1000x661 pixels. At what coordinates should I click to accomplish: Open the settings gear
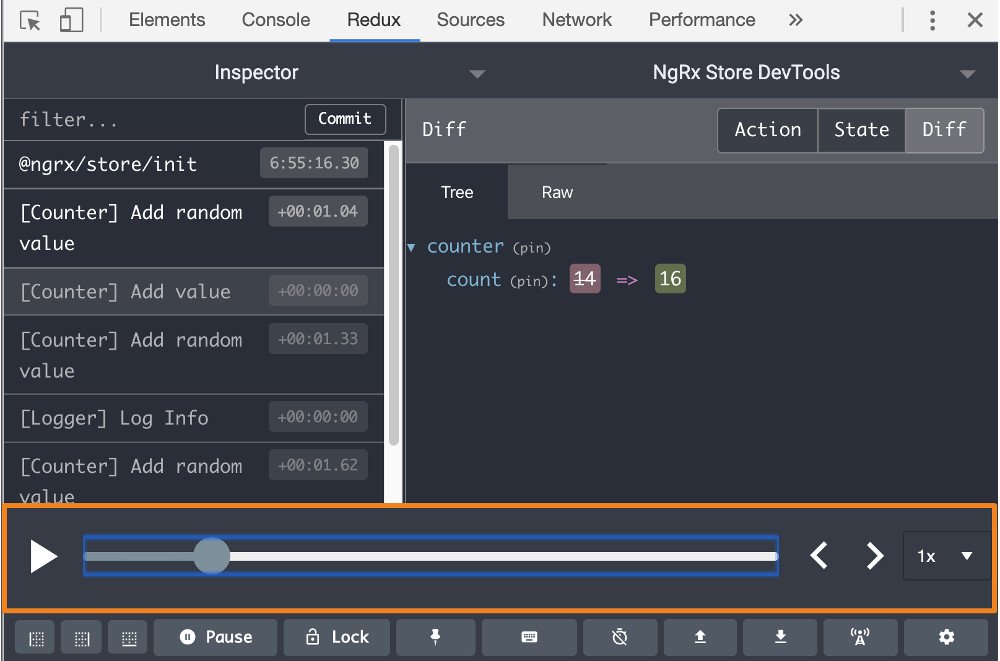point(946,637)
